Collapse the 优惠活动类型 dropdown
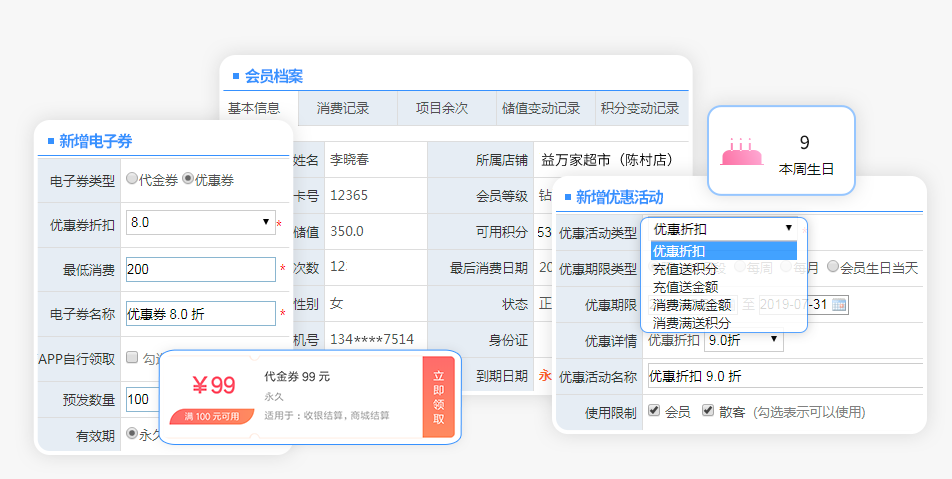 coord(724,229)
